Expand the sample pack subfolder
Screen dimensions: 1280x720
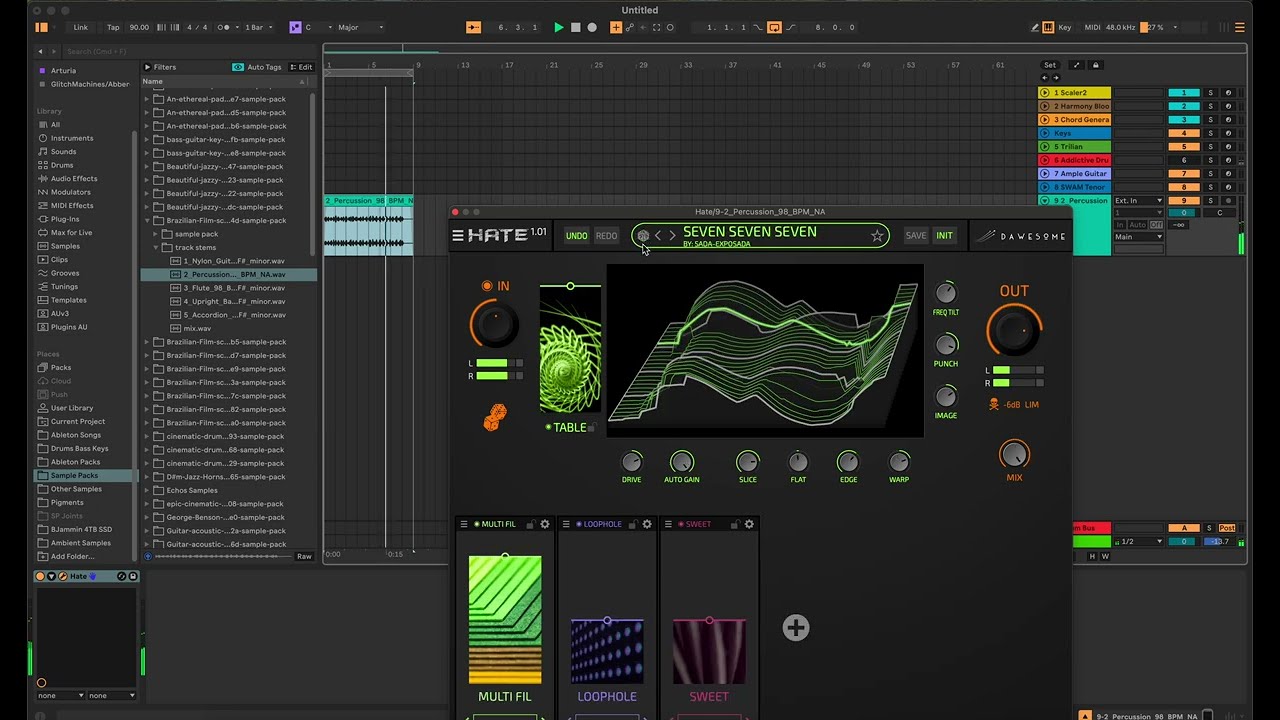(x=157, y=234)
